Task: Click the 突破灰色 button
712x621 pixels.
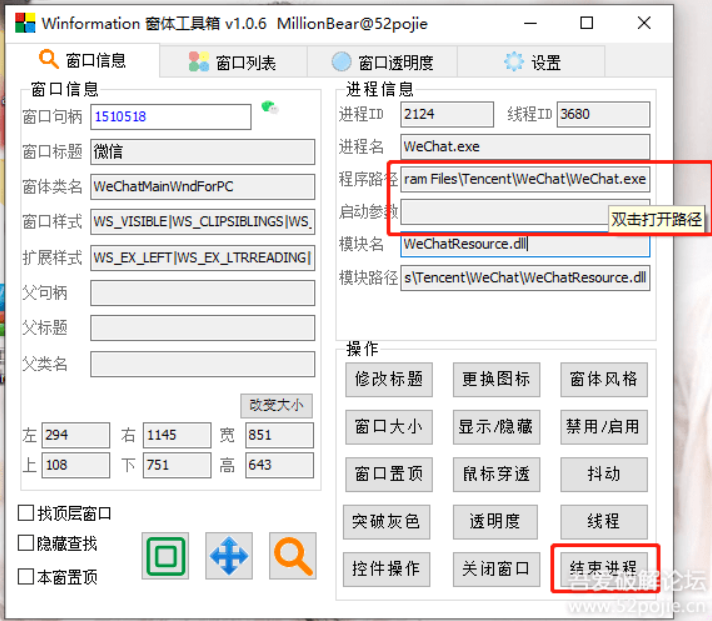Action: (386, 522)
